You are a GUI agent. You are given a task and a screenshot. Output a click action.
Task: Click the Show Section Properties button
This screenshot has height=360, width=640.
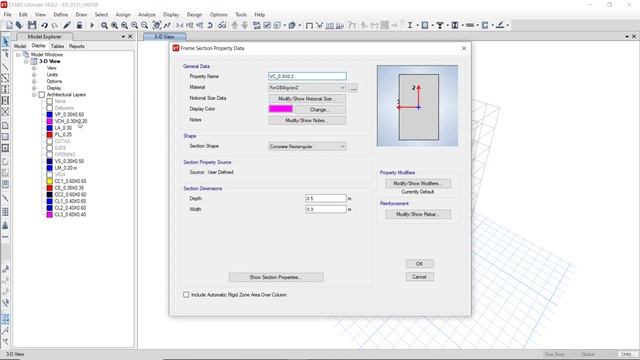click(276, 277)
